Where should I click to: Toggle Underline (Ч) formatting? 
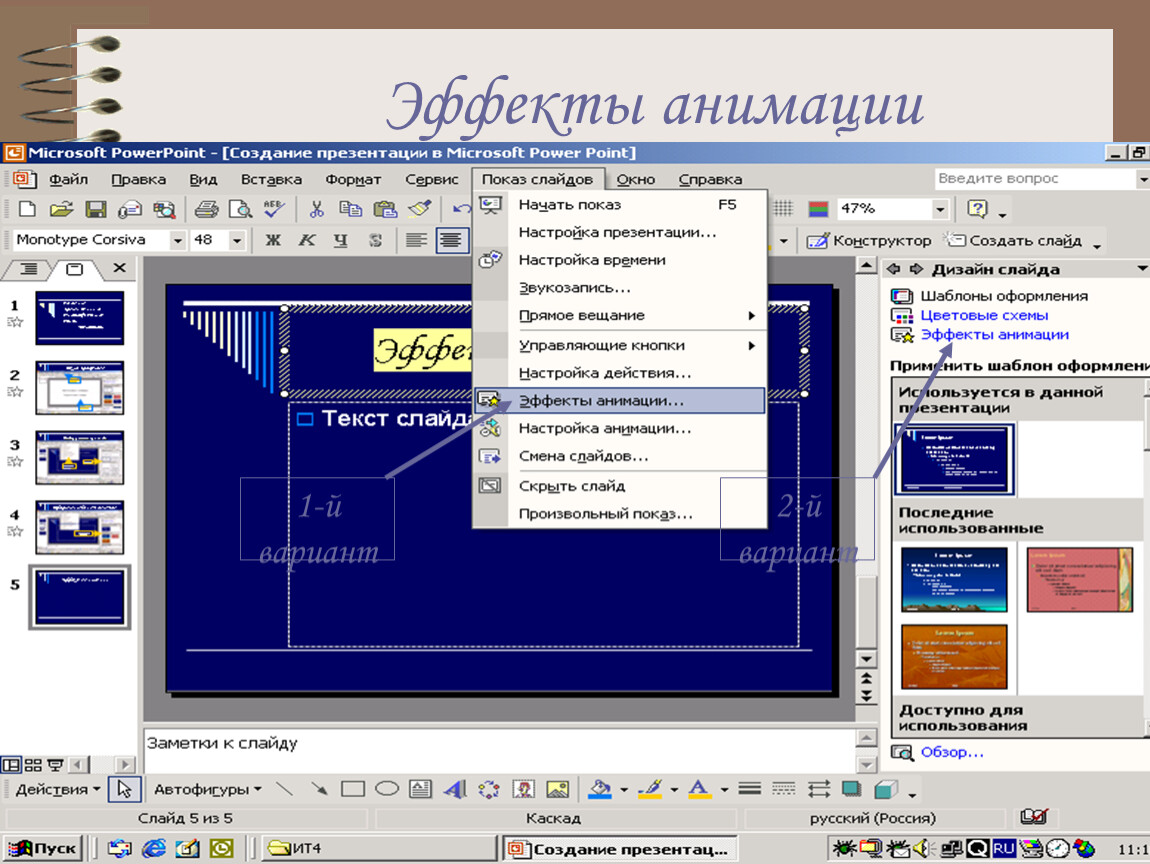coord(341,240)
